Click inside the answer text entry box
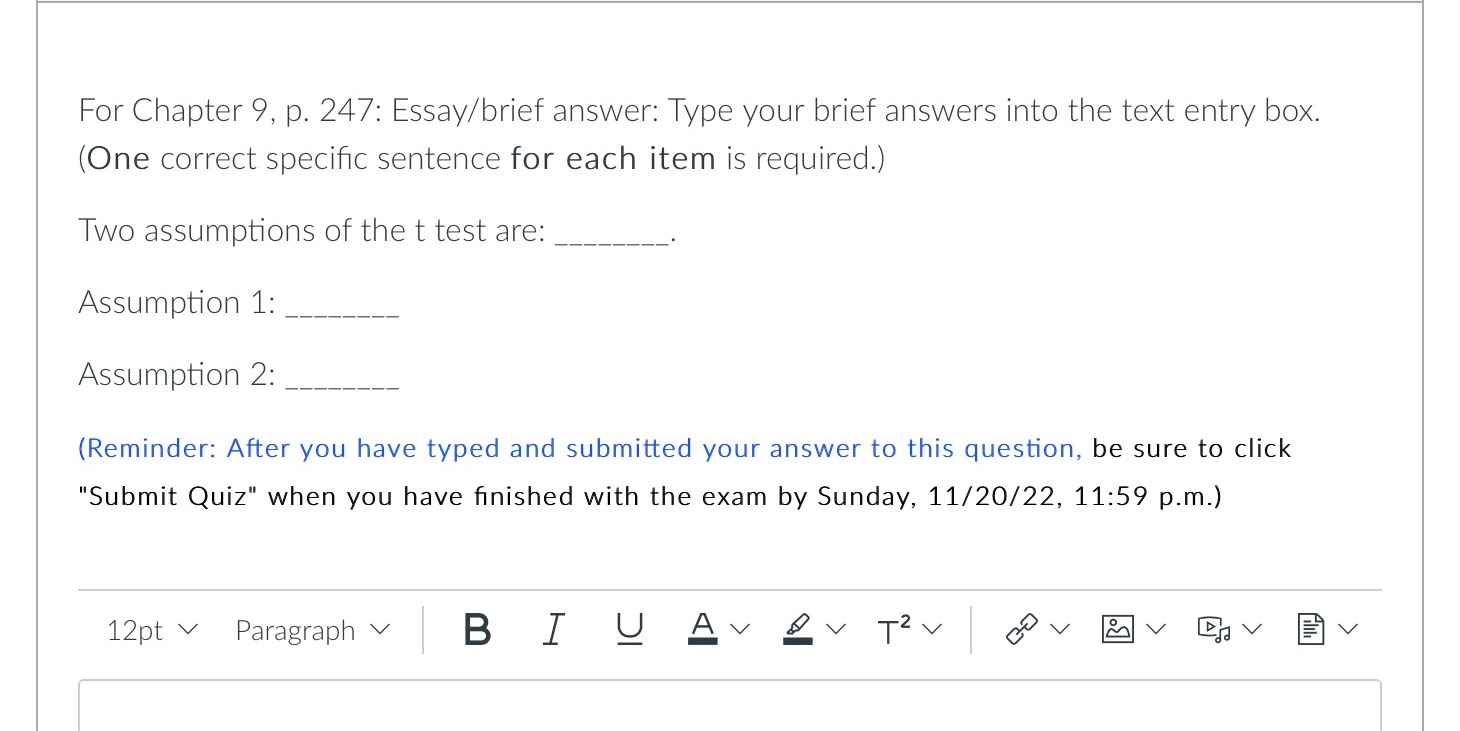Screen dimensions: 1460x731 point(729,706)
